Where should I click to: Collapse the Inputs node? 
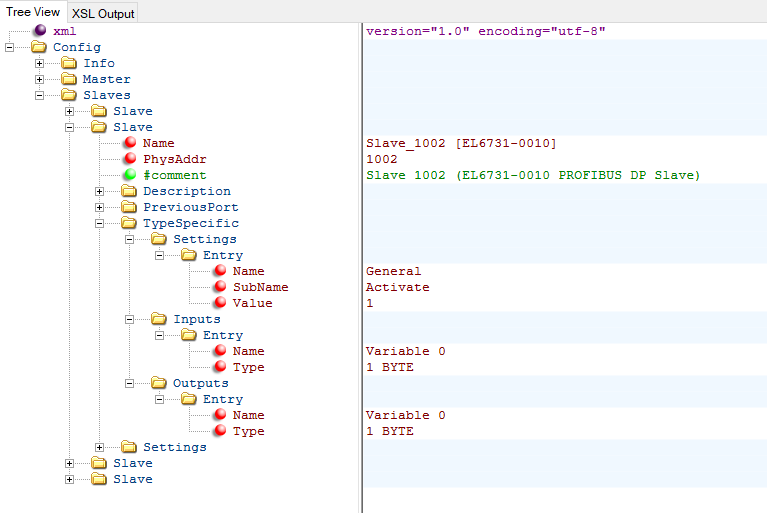(x=130, y=319)
